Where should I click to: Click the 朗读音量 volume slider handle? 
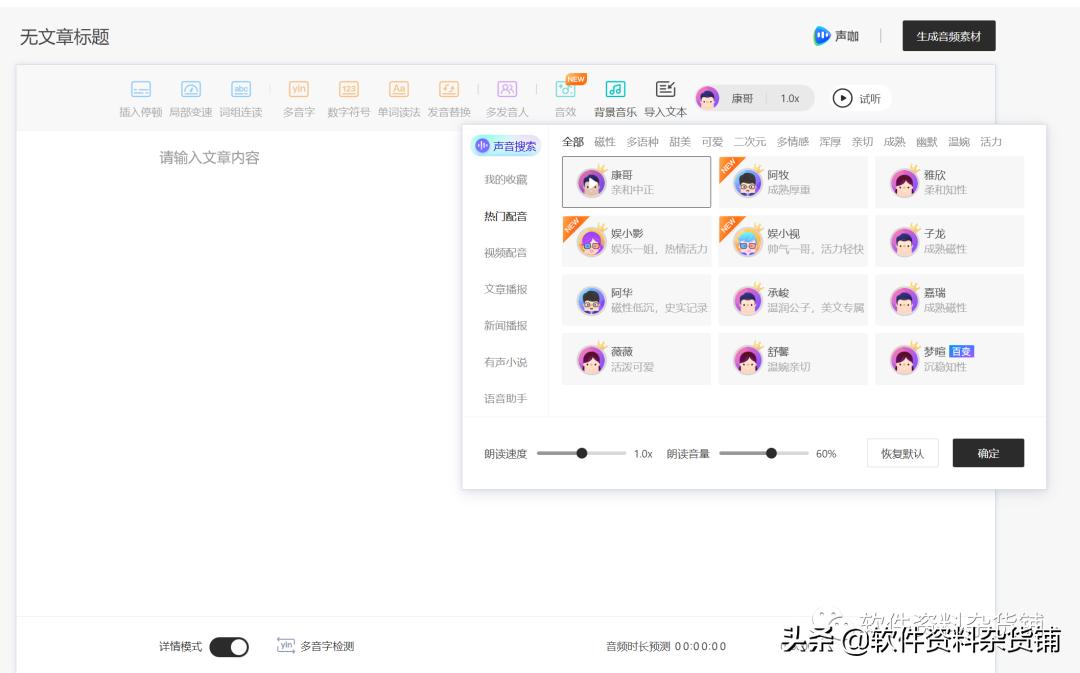coord(771,453)
